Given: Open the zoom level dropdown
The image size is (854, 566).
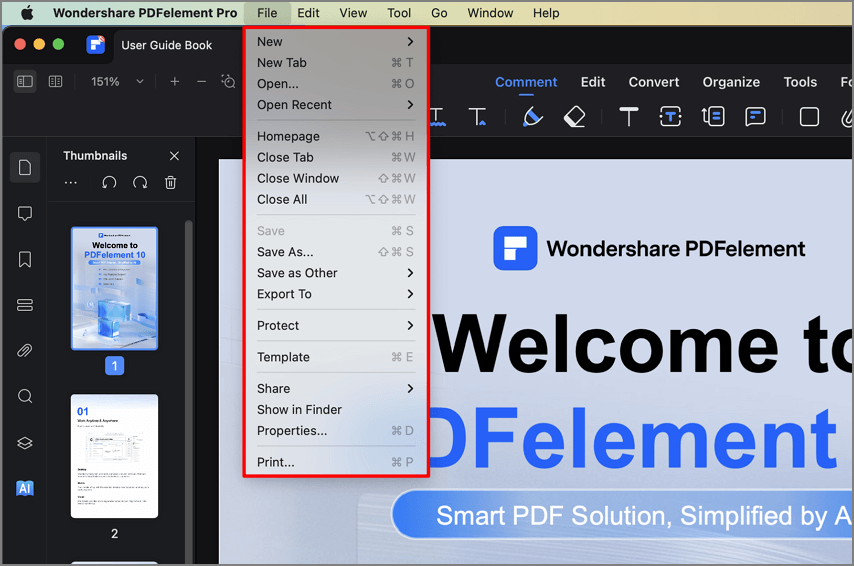Looking at the screenshot, I should tap(140, 82).
